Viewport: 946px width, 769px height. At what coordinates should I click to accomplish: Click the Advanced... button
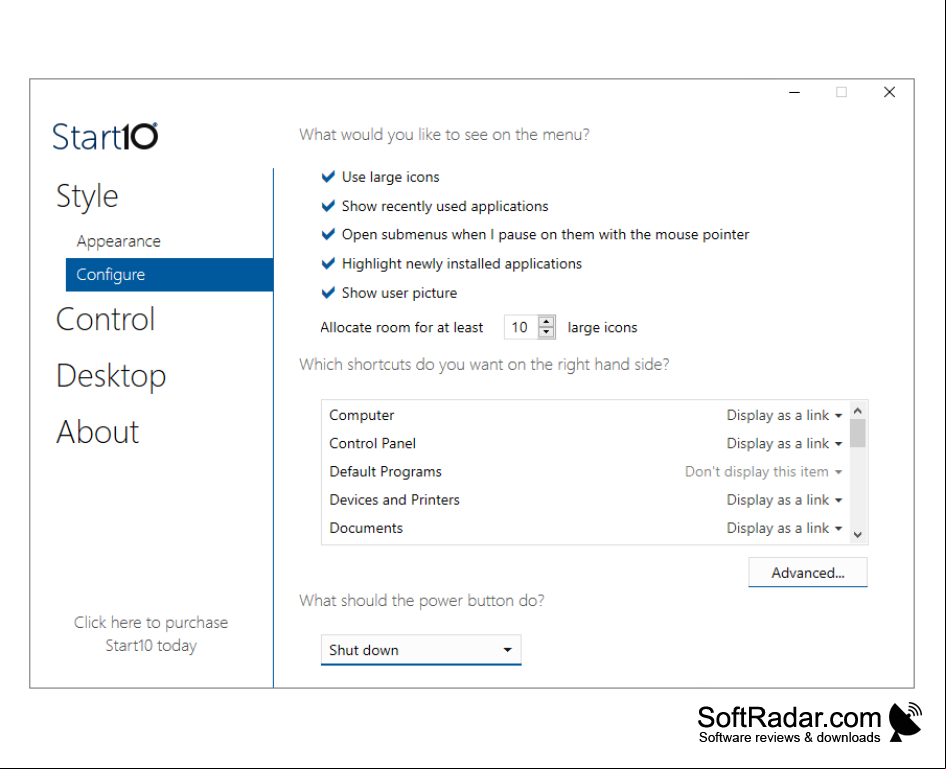(808, 572)
